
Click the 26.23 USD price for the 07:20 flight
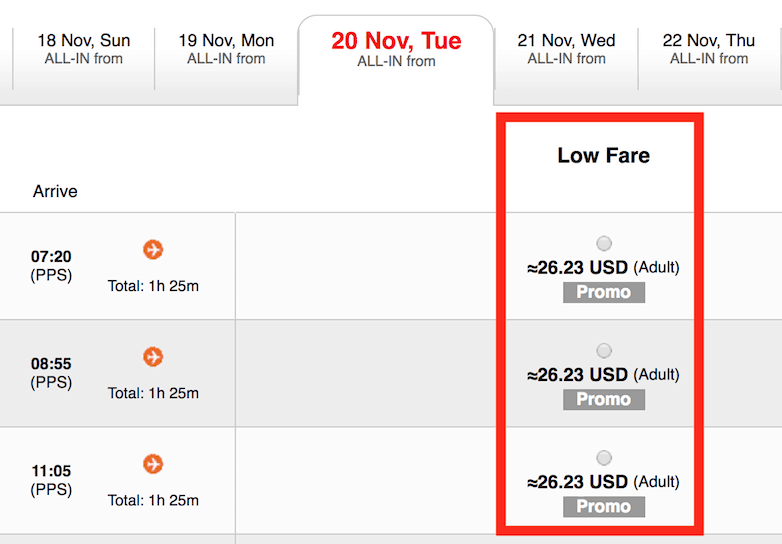point(578,267)
